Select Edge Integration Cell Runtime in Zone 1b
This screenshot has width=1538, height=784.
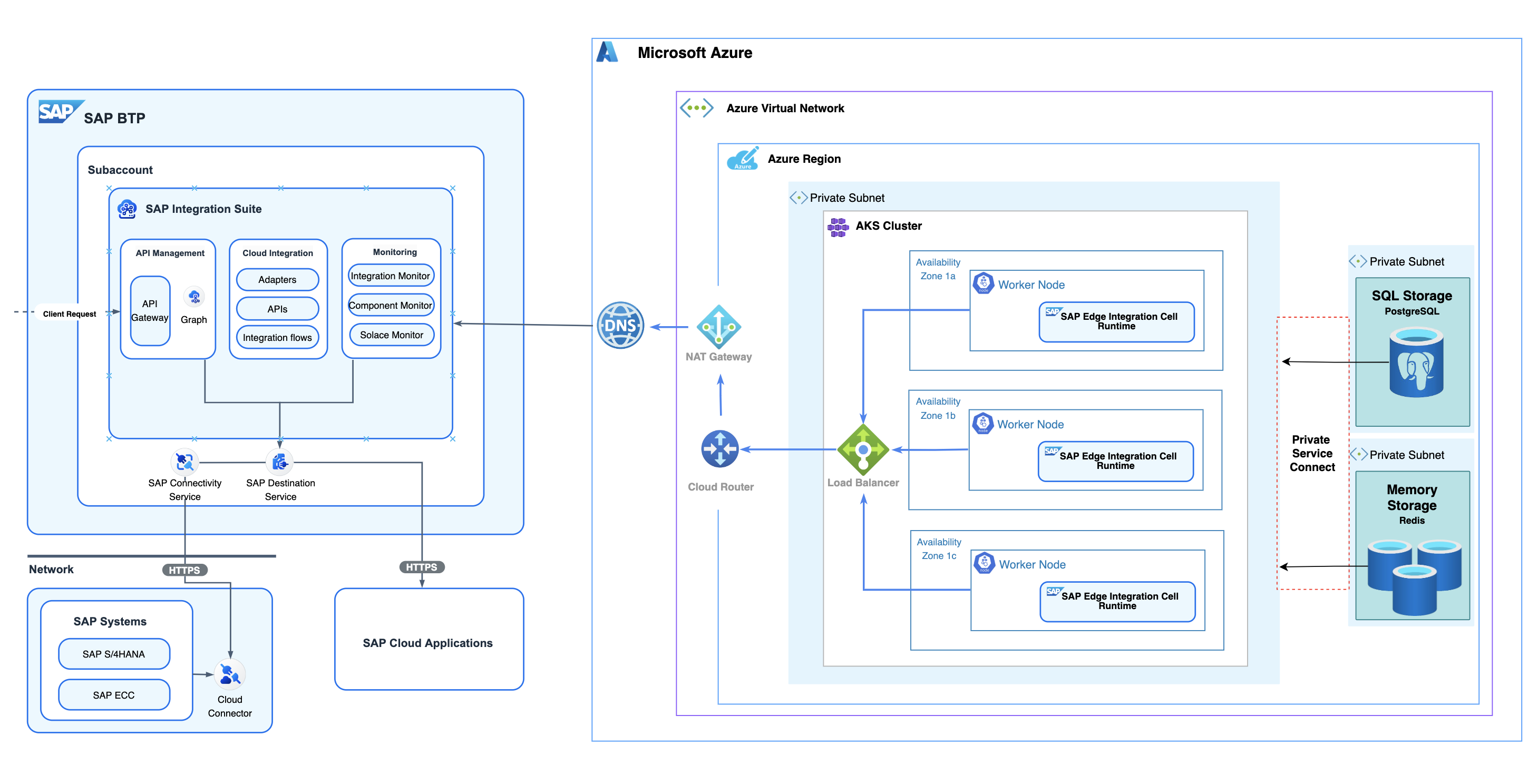[x=1115, y=461]
